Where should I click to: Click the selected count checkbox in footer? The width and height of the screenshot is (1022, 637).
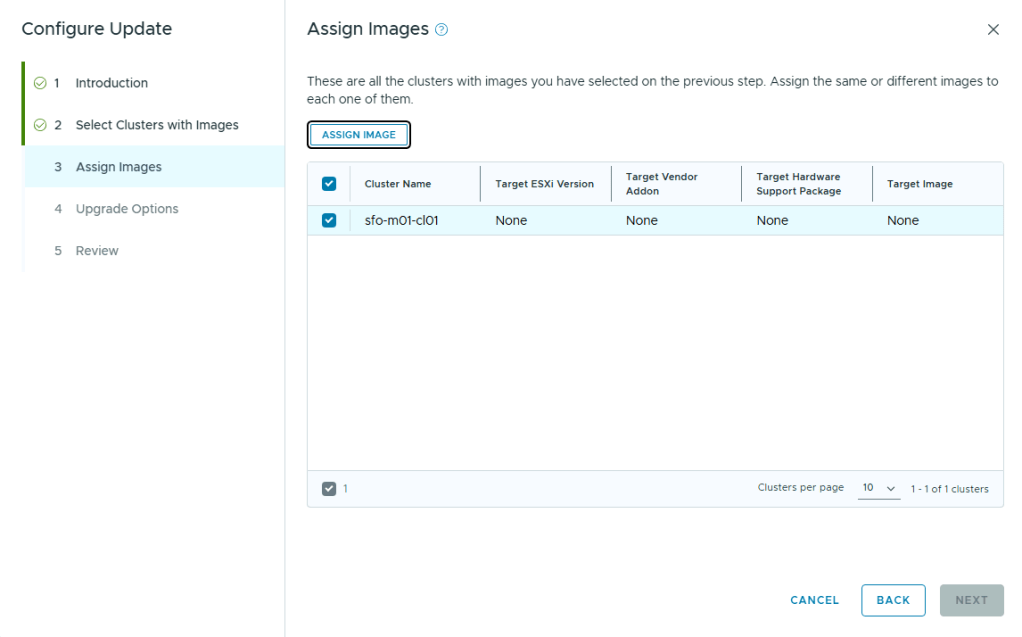329,489
